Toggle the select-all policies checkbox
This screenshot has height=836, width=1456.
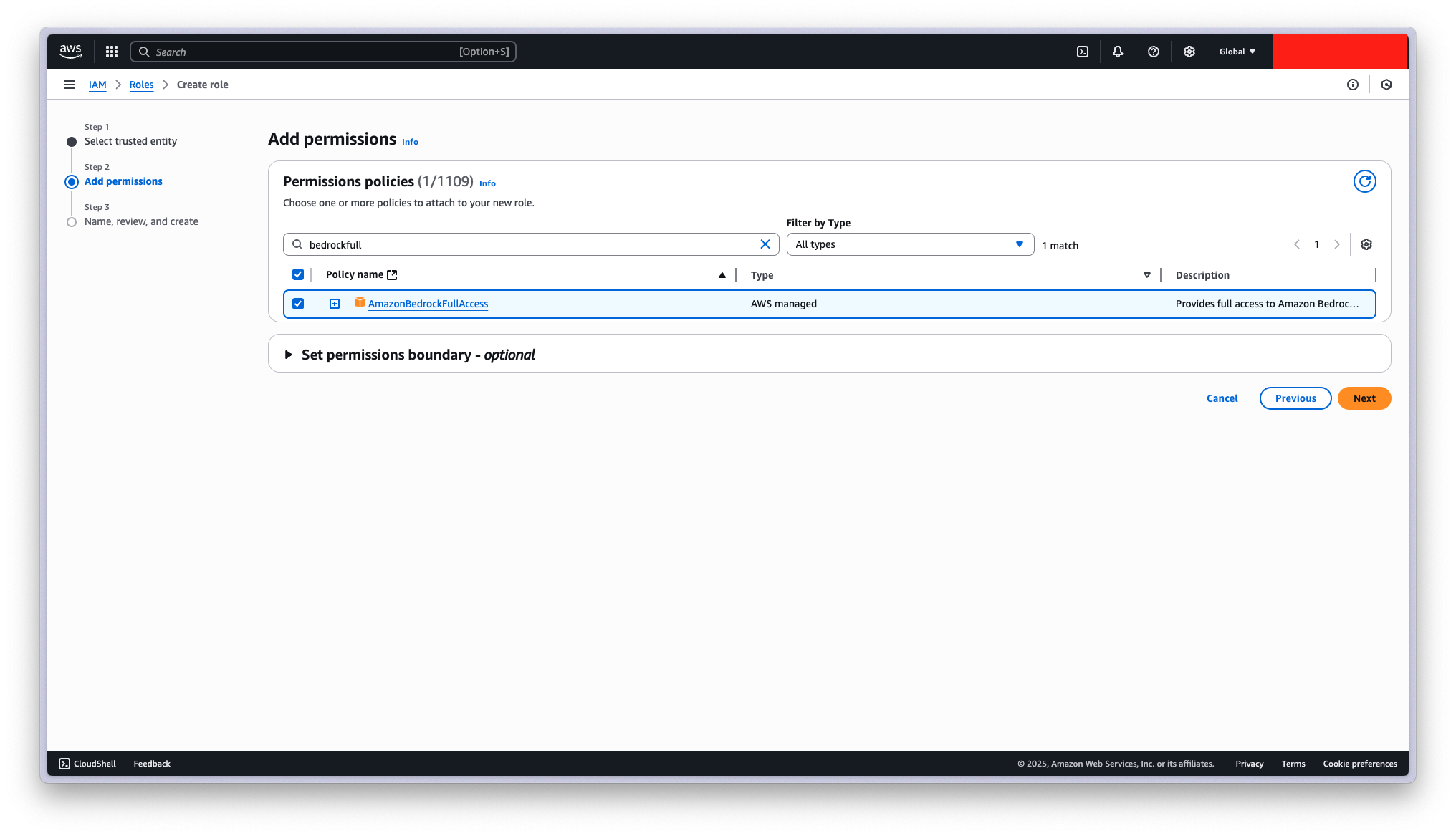298,274
